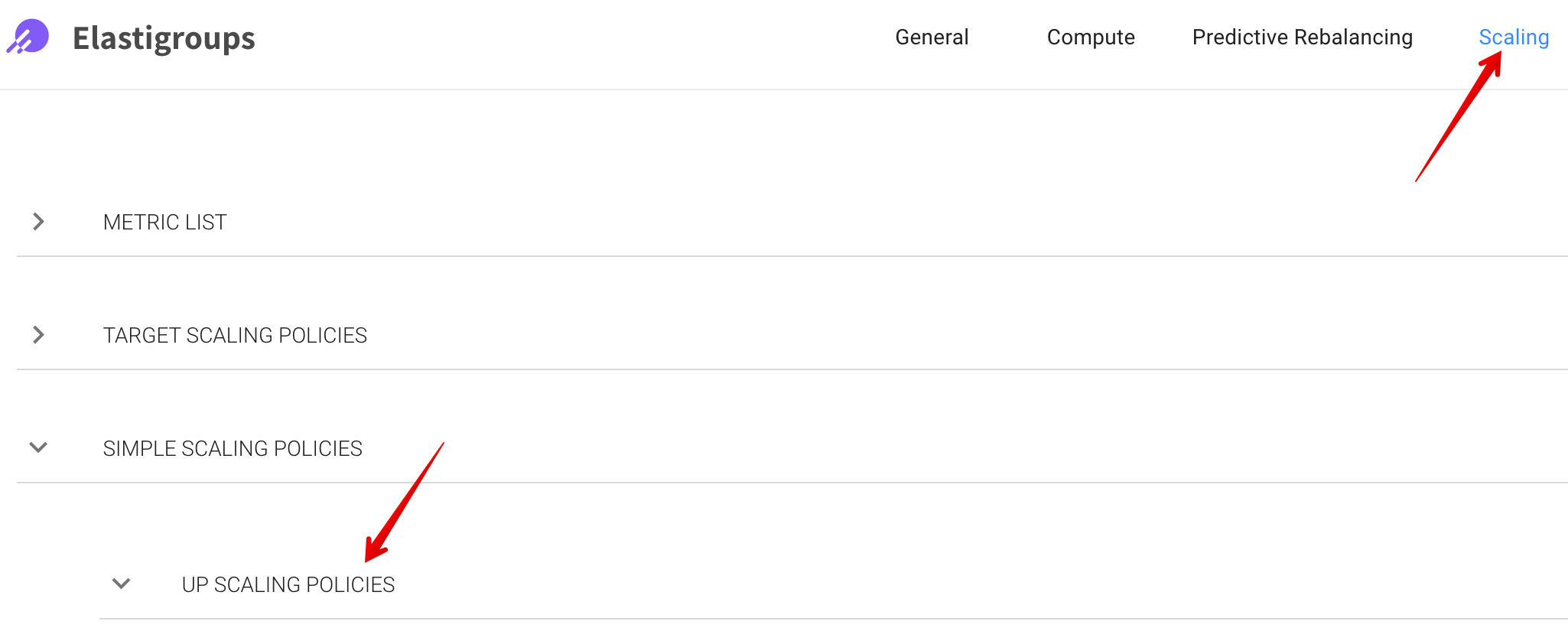
Task: Click the Elastigroups page title
Action: tap(164, 38)
